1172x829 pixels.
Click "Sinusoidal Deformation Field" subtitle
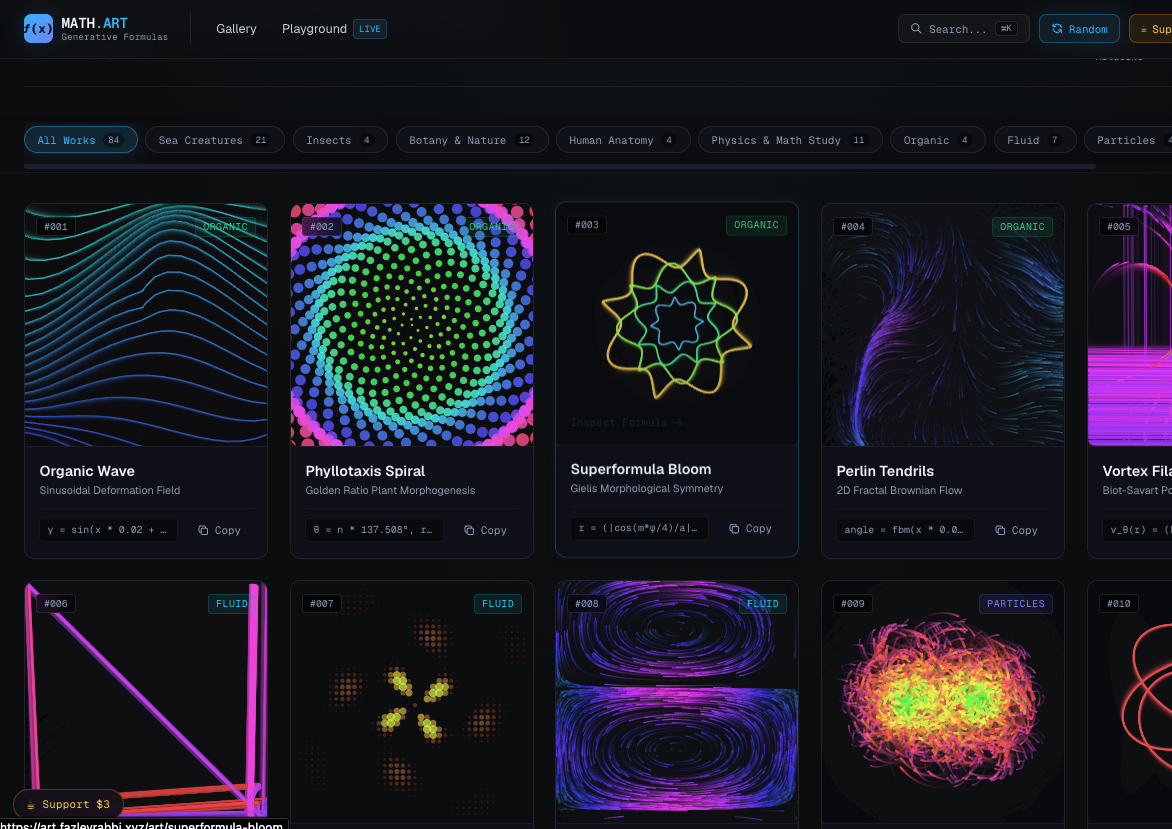(x=110, y=490)
